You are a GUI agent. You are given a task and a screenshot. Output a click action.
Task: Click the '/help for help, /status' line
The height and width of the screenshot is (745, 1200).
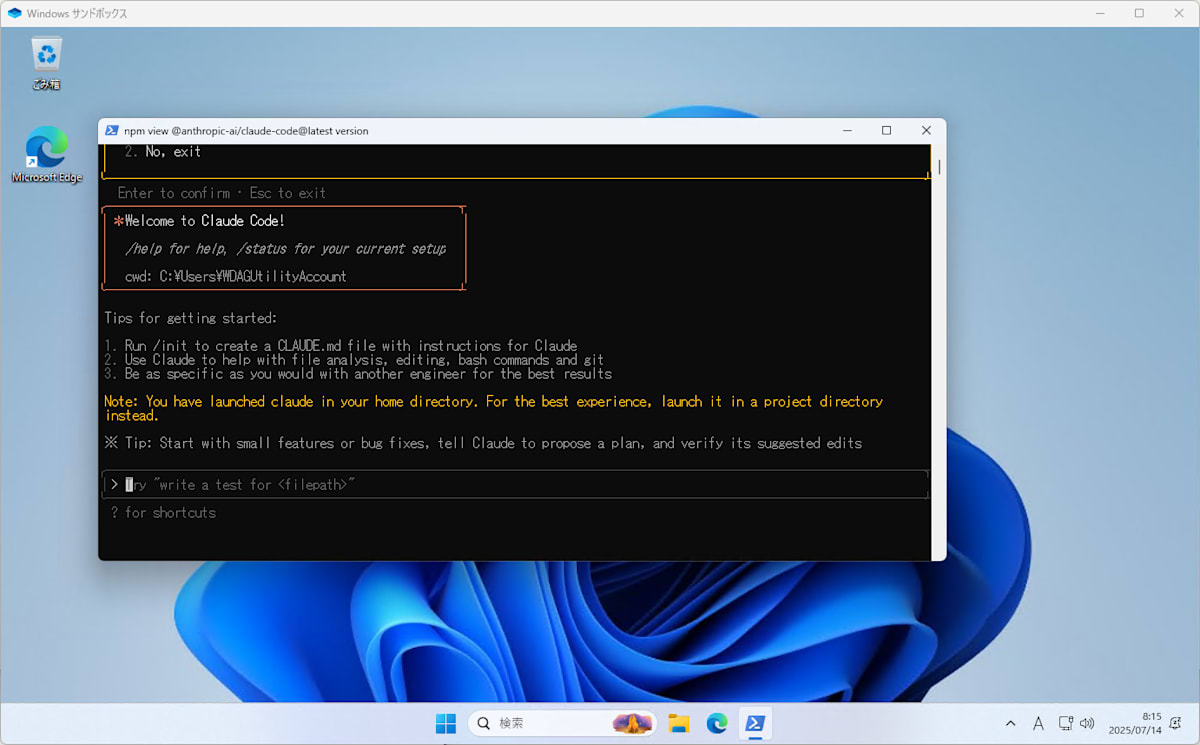click(286, 249)
